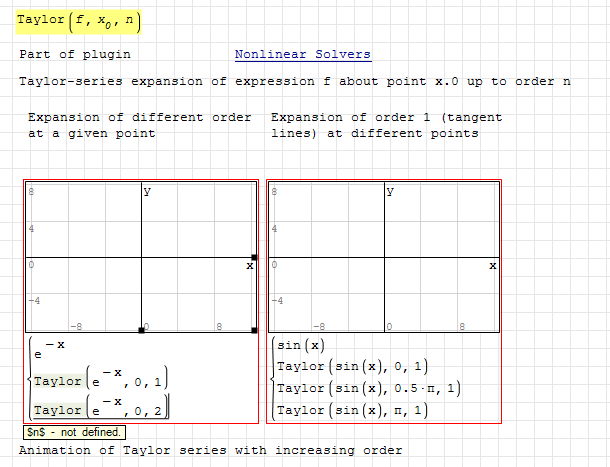The width and height of the screenshot is (610, 467).
Task: Select the 'Animation of Taylor series' text
Action: (x=210, y=451)
